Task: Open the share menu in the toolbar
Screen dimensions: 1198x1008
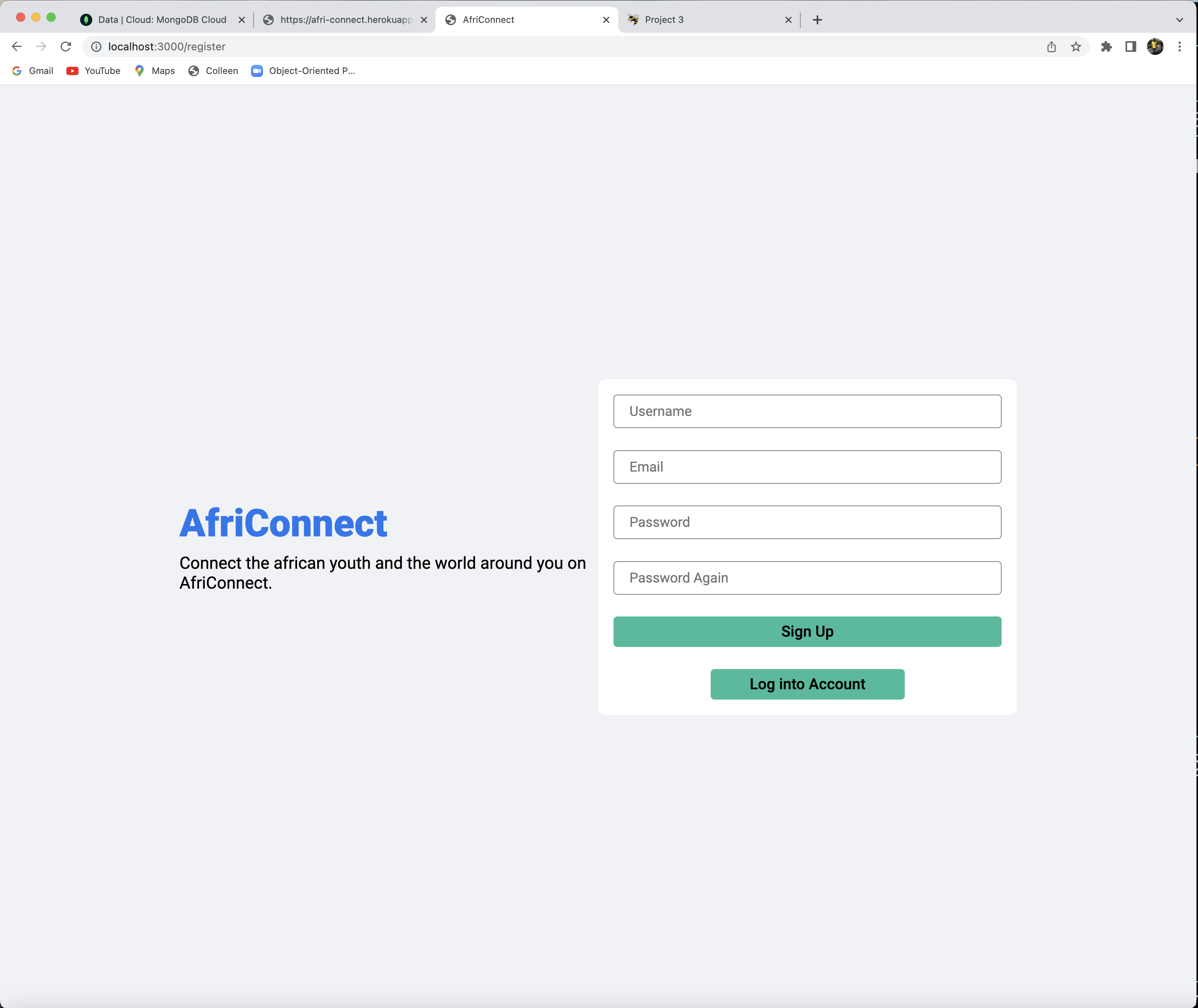Action: (x=1051, y=46)
